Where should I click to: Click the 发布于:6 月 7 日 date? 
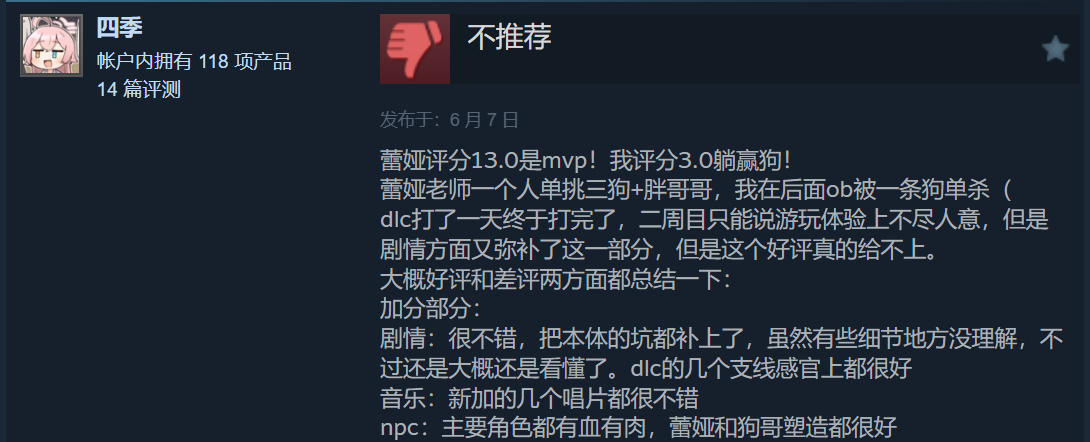449,120
